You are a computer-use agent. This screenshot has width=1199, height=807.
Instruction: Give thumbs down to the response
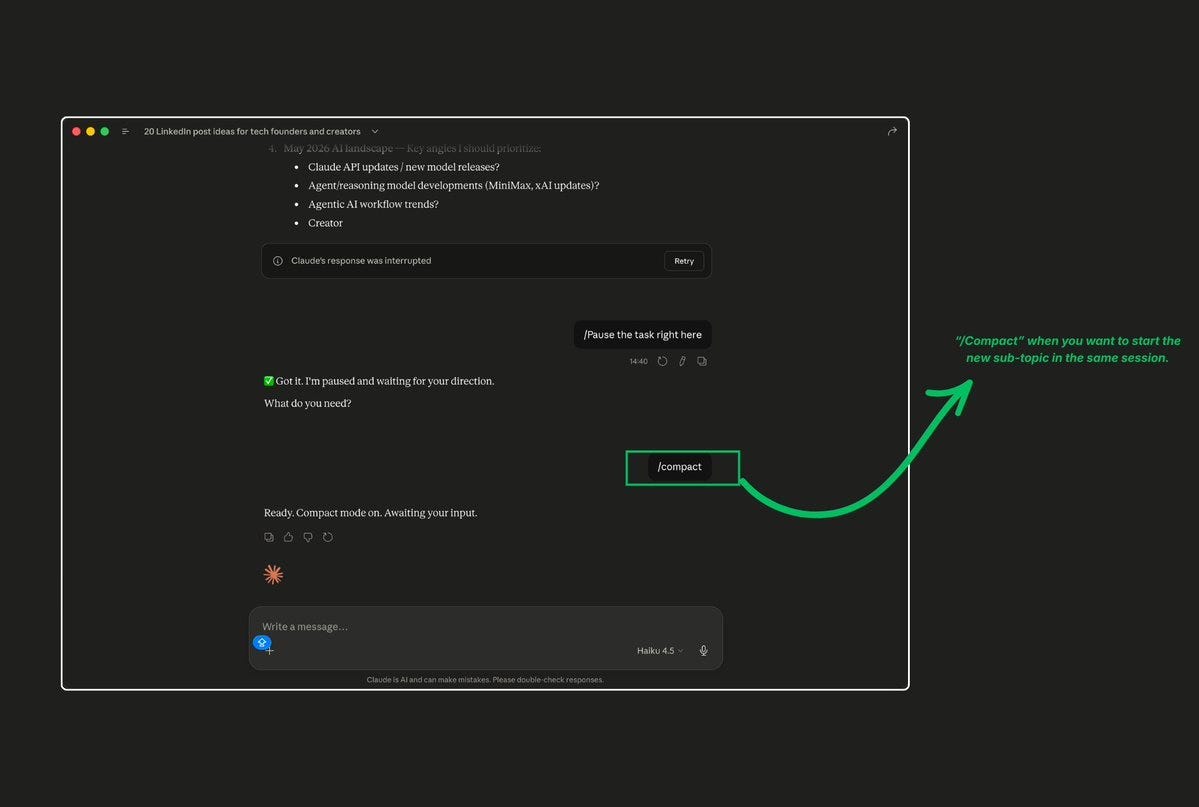308,537
